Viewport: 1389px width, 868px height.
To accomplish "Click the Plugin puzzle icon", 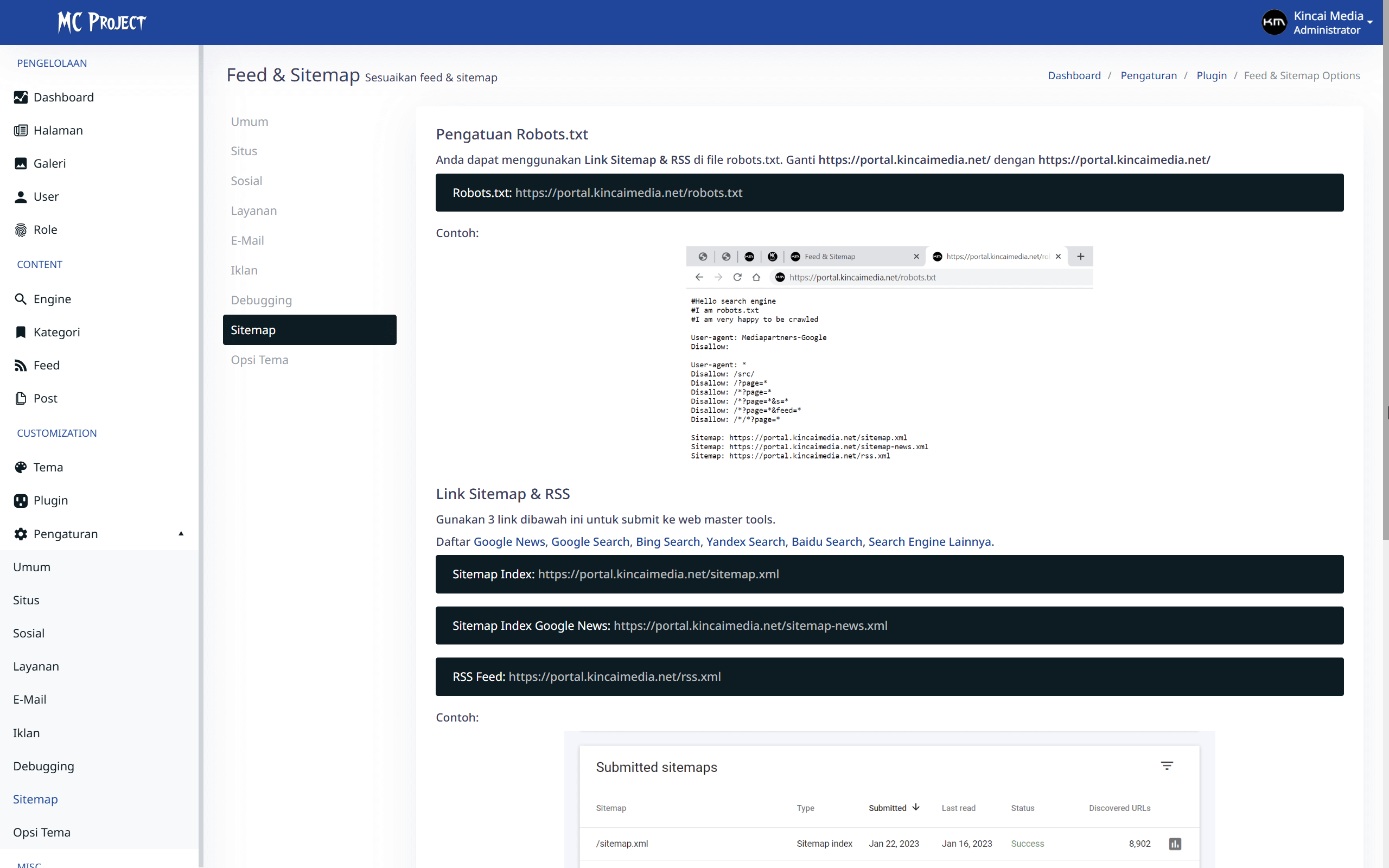I will pos(21,500).
